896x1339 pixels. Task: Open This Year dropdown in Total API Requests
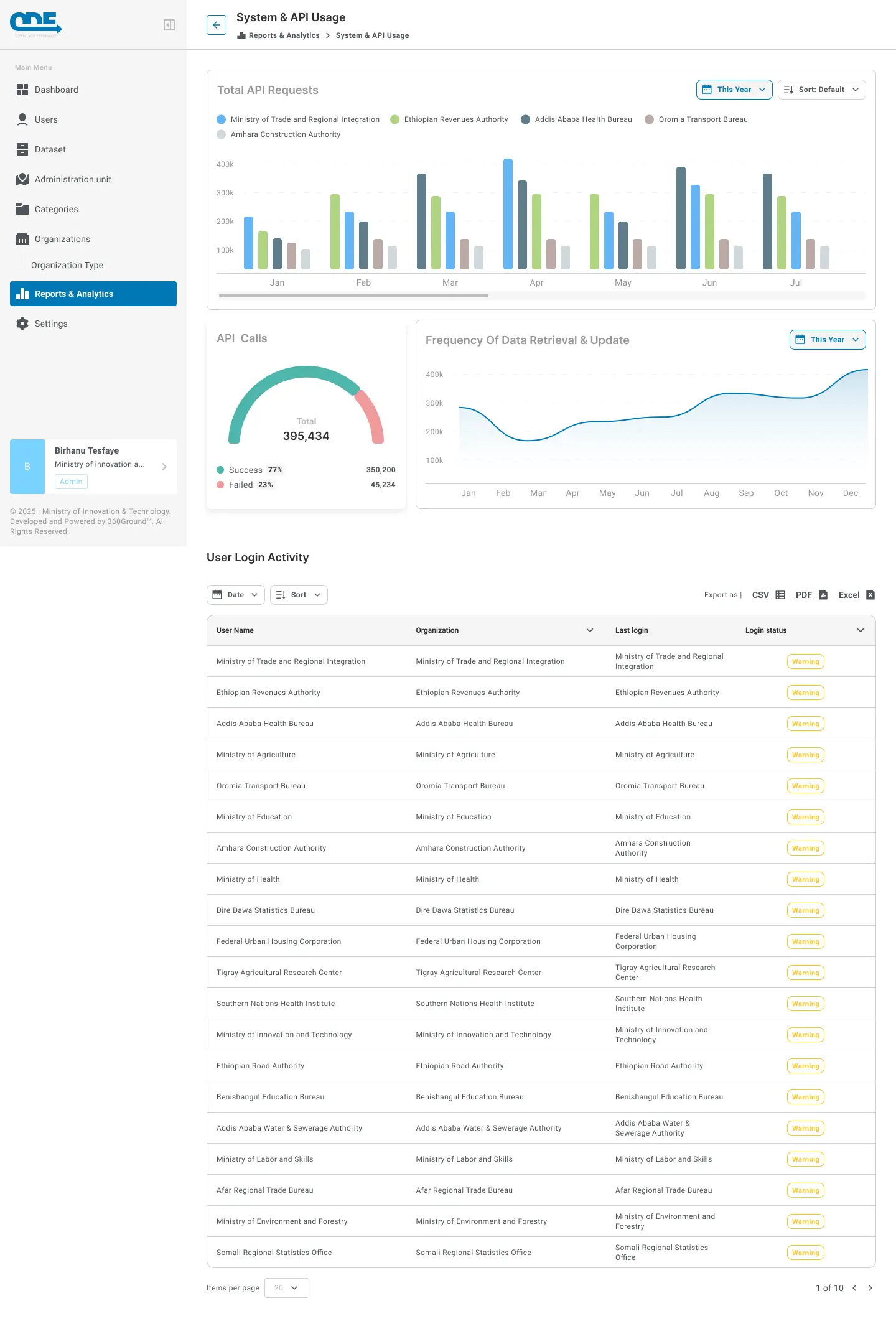(x=734, y=90)
